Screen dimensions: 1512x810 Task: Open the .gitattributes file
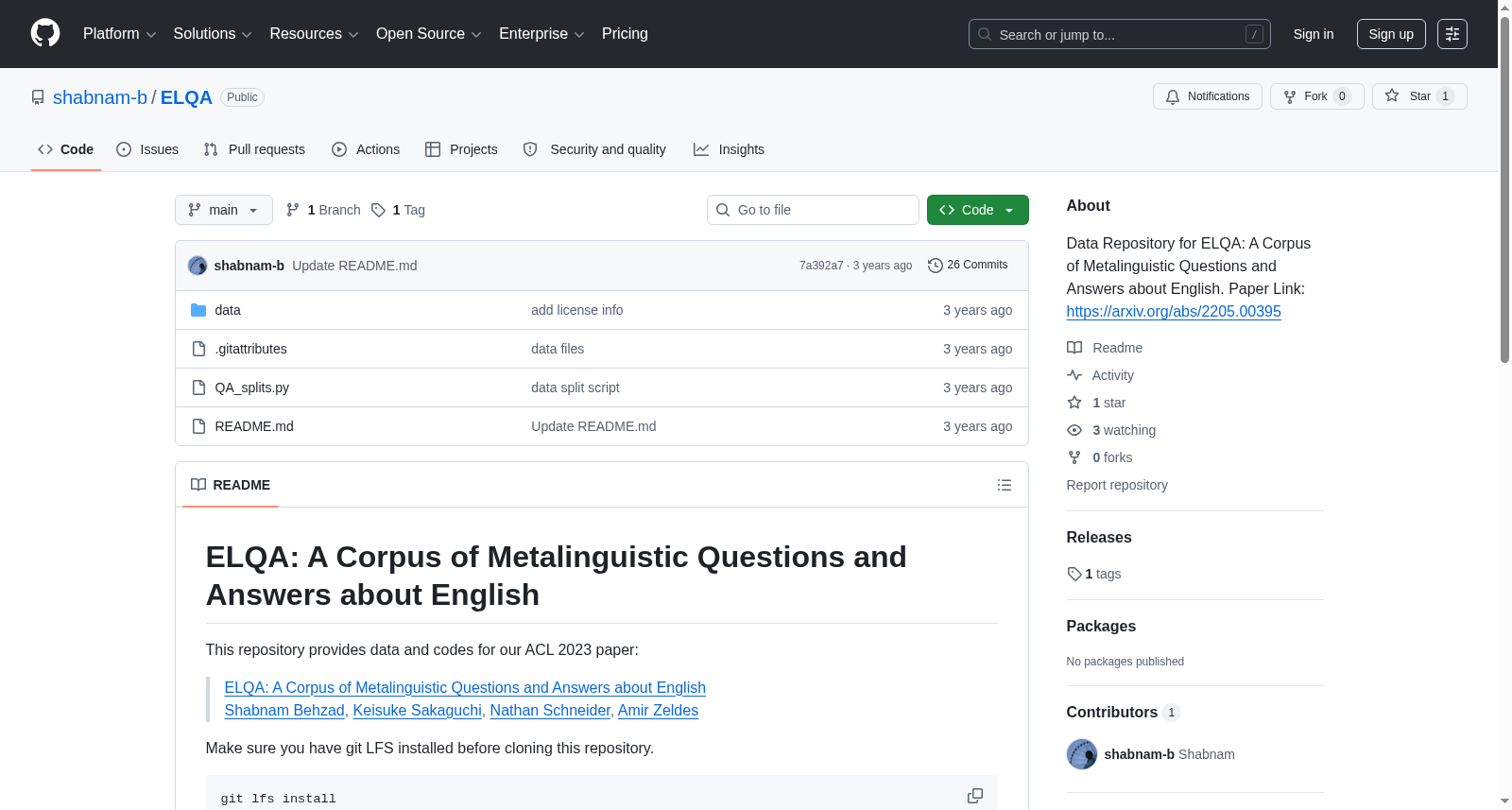pyautogui.click(x=251, y=349)
